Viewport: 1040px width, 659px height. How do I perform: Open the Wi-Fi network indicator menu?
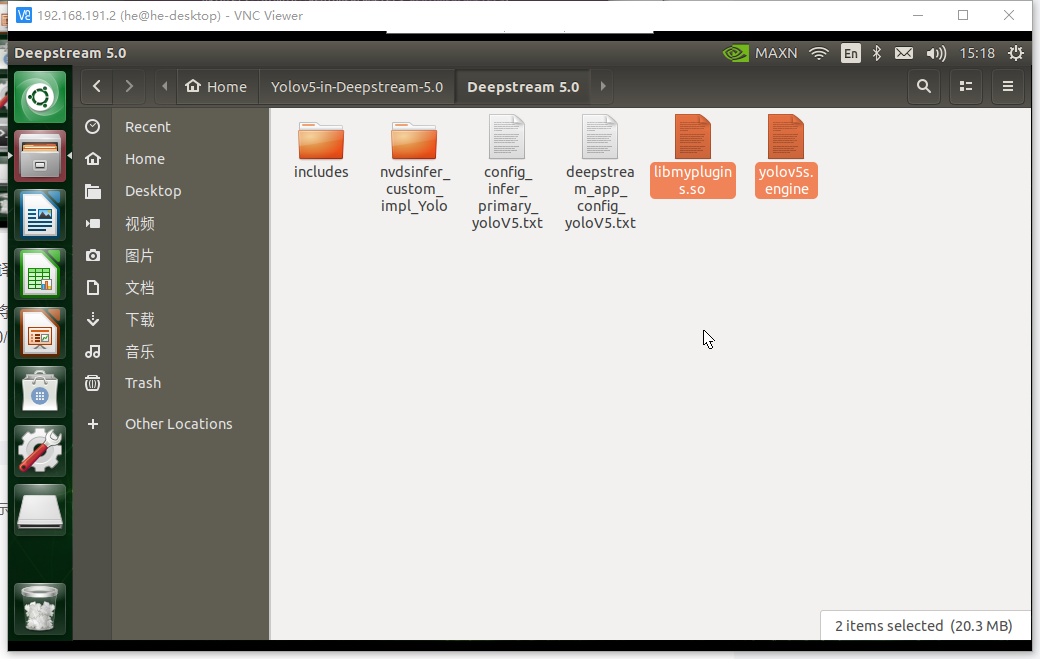coord(818,53)
